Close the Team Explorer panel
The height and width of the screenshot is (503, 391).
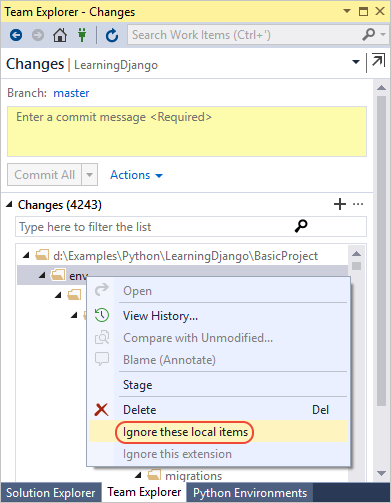click(380, 11)
